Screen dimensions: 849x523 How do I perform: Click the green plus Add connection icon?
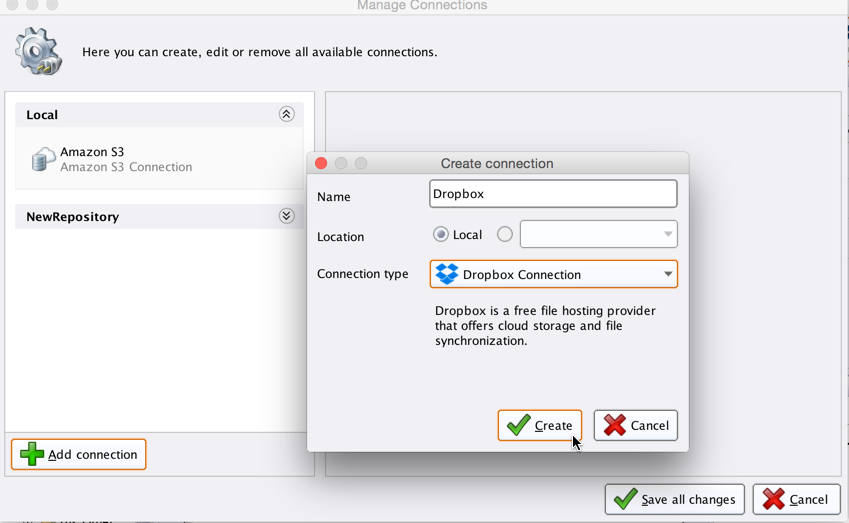point(32,454)
